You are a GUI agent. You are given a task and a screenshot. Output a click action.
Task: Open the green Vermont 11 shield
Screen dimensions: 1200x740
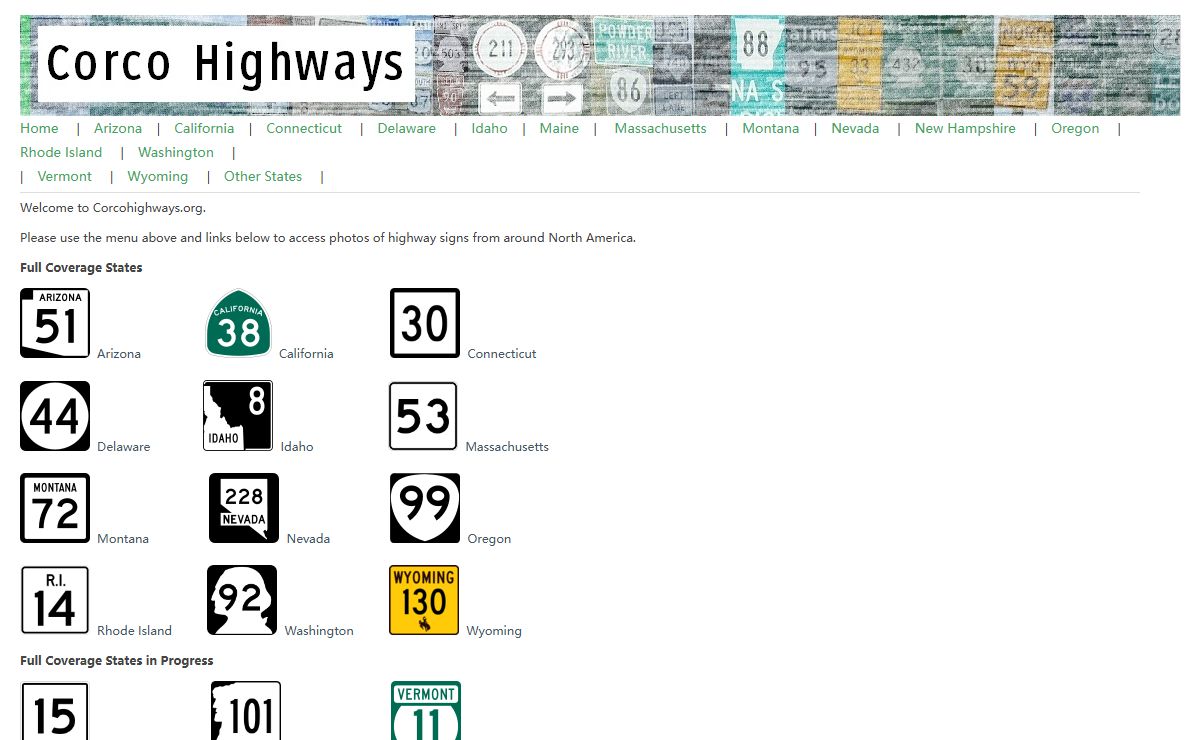[x=426, y=711]
